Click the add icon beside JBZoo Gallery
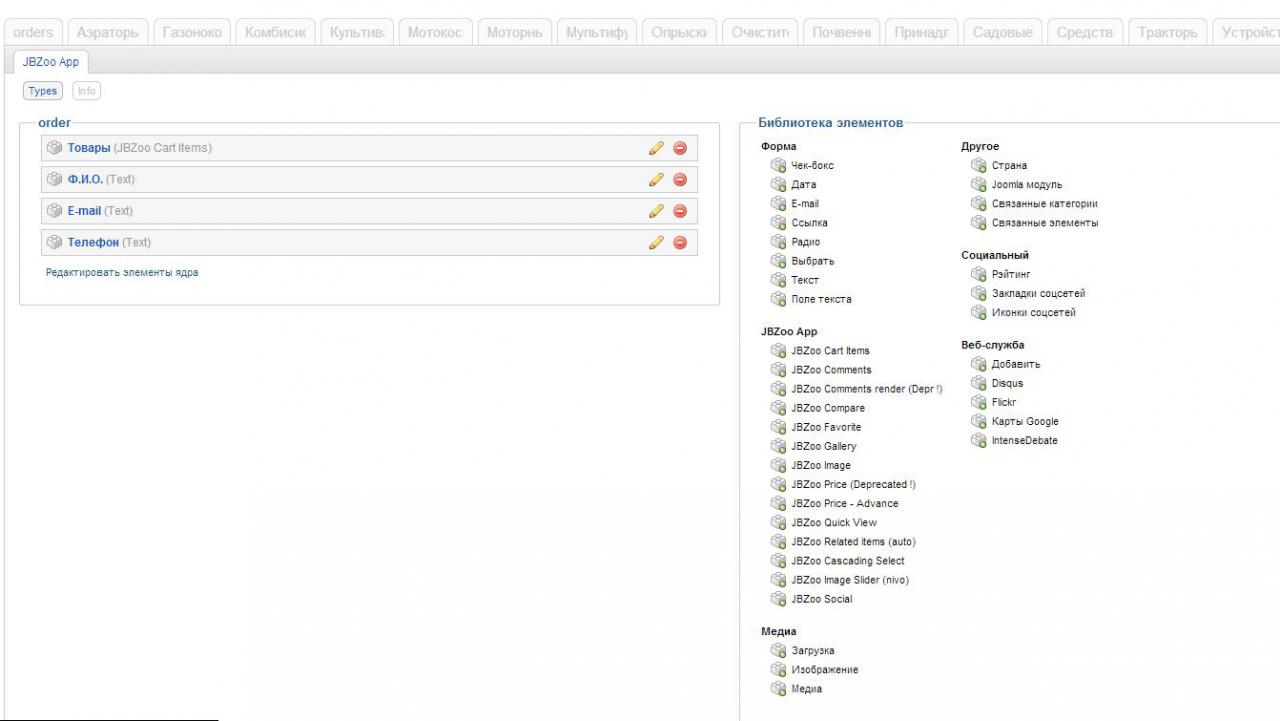The image size is (1280, 721). 778,446
